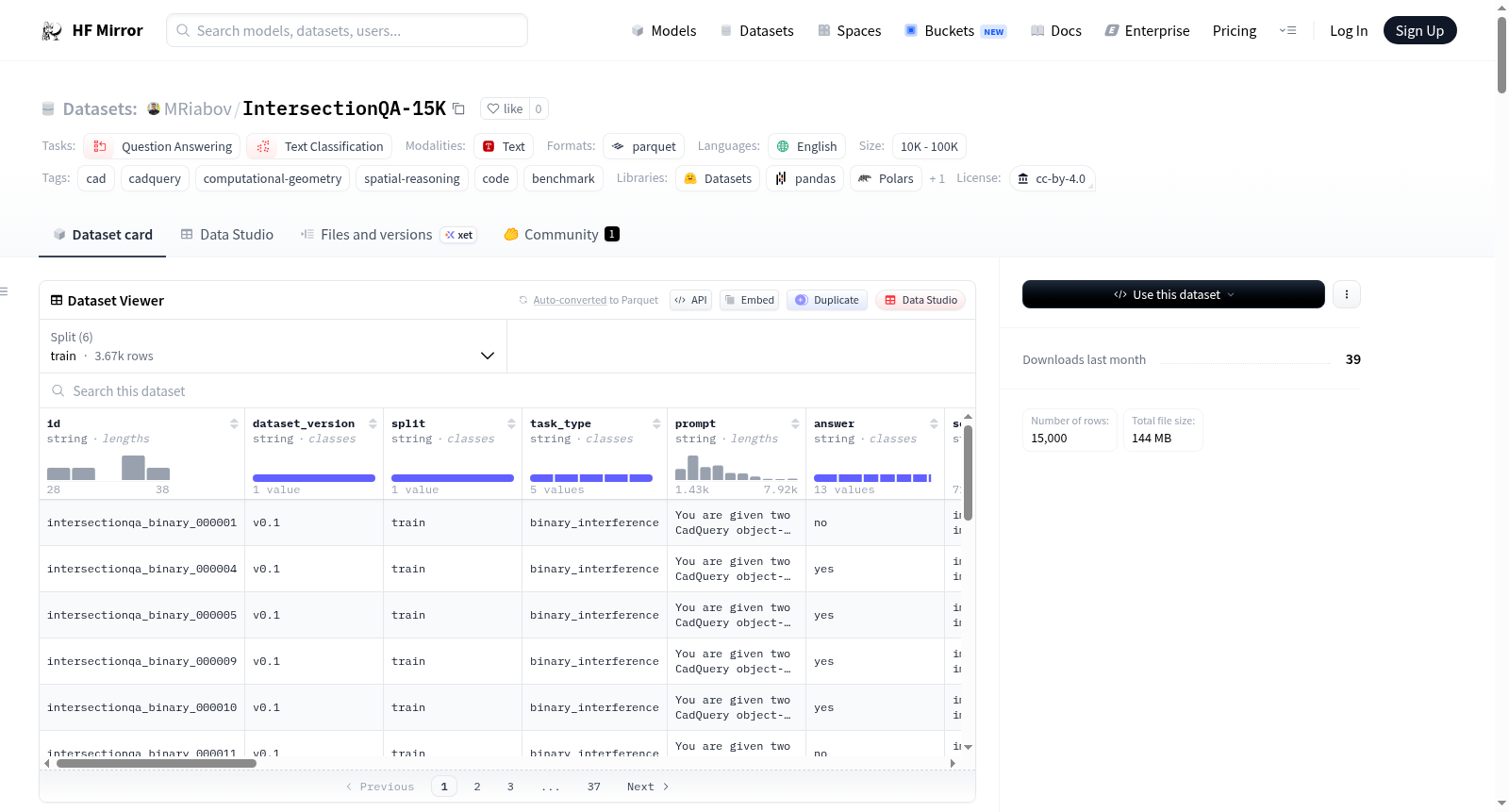Click the left sidebar toggle icon
This screenshot has height=812, width=1509.
[x=5, y=291]
